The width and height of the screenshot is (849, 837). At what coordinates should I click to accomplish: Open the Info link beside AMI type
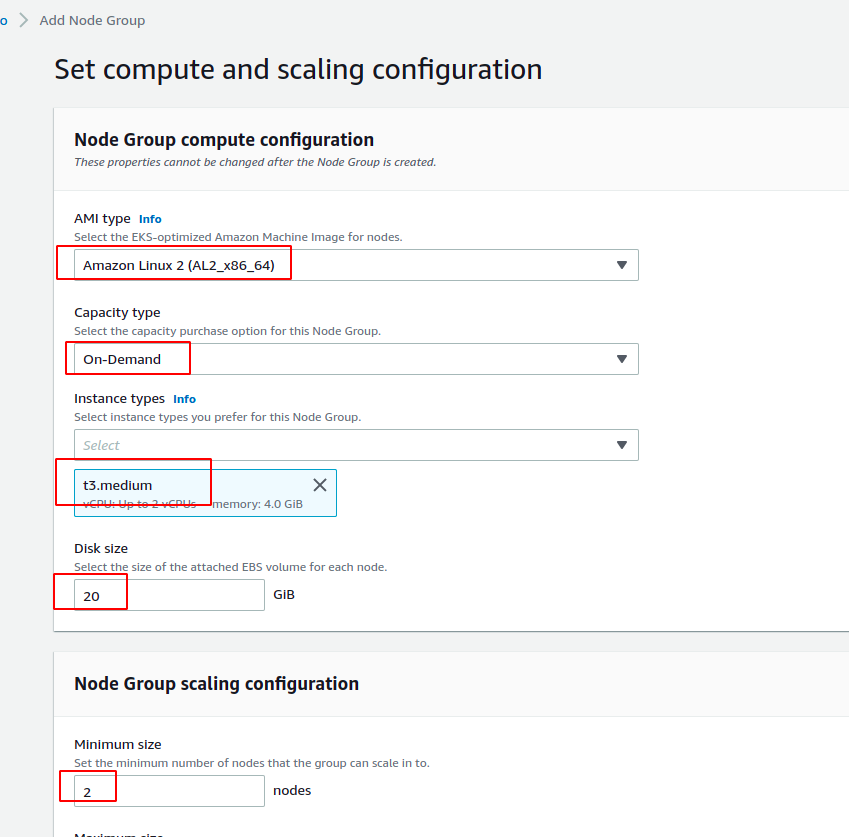pos(149,219)
